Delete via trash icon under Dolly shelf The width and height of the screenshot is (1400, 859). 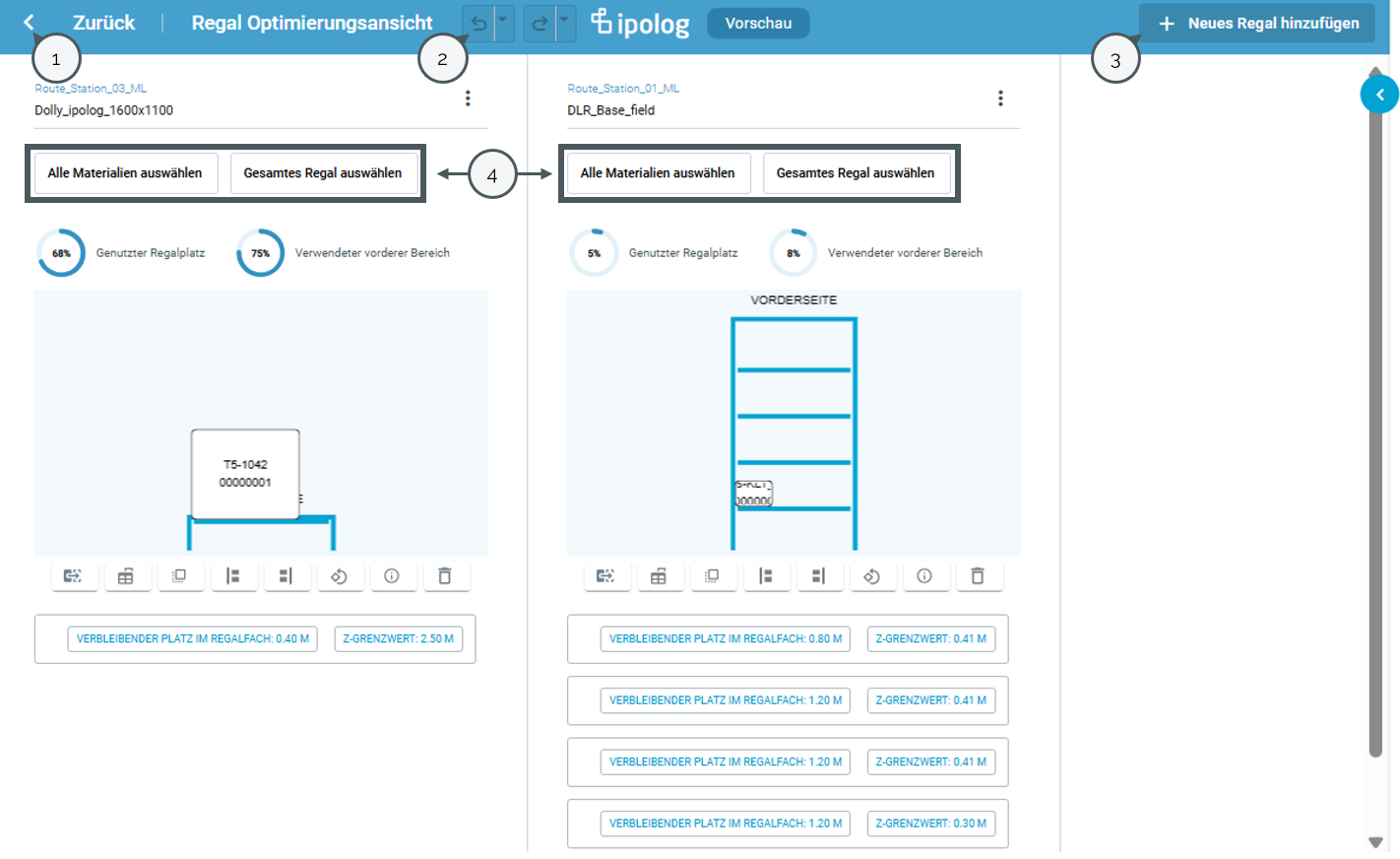pyautogui.click(x=445, y=576)
